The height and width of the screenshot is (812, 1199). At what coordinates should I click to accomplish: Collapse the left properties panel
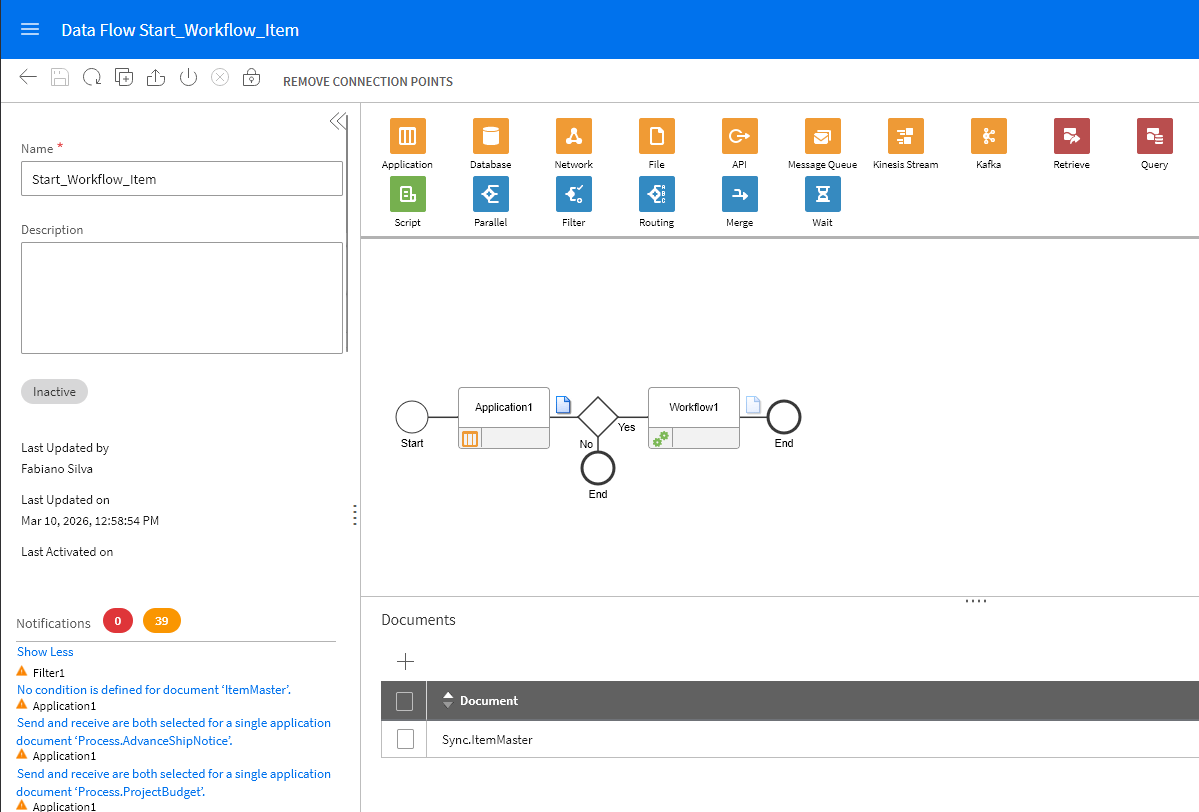point(338,121)
